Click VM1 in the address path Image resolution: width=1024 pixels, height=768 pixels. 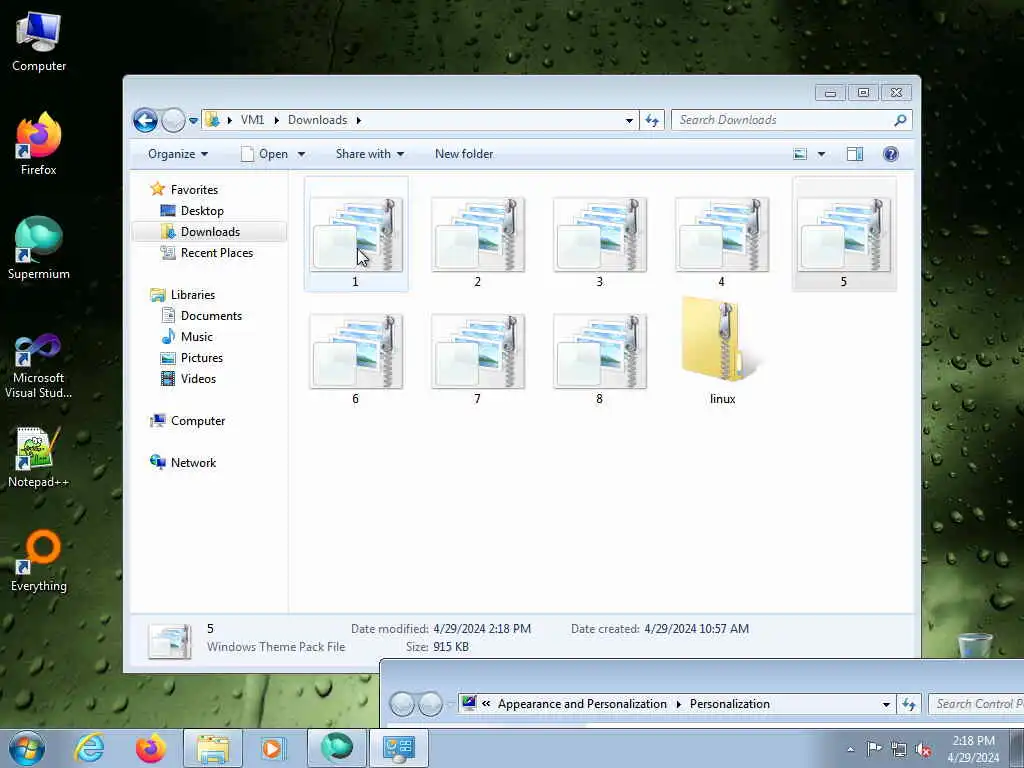(252, 120)
